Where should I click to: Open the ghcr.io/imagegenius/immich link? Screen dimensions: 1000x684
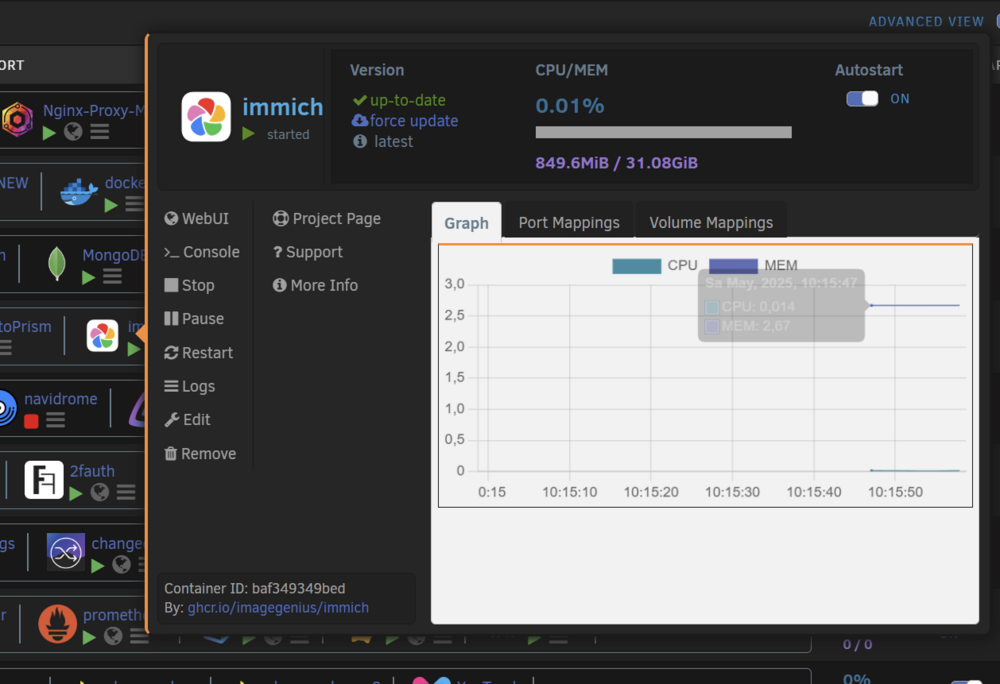pos(278,608)
